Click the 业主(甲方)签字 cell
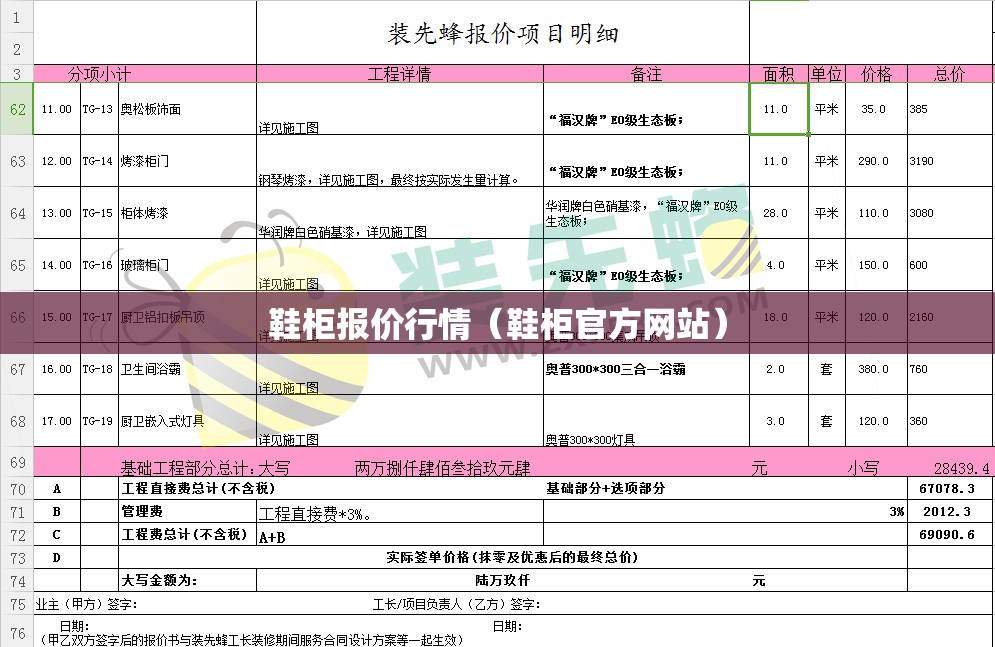 pos(86,604)
